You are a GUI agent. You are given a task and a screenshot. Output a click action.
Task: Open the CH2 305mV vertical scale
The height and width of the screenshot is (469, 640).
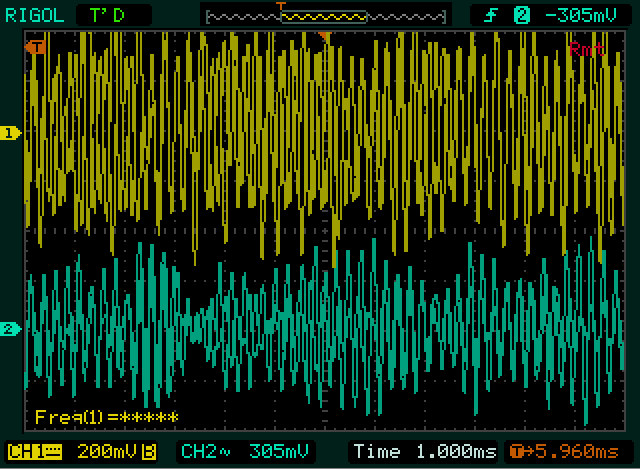tap(280, 452)
